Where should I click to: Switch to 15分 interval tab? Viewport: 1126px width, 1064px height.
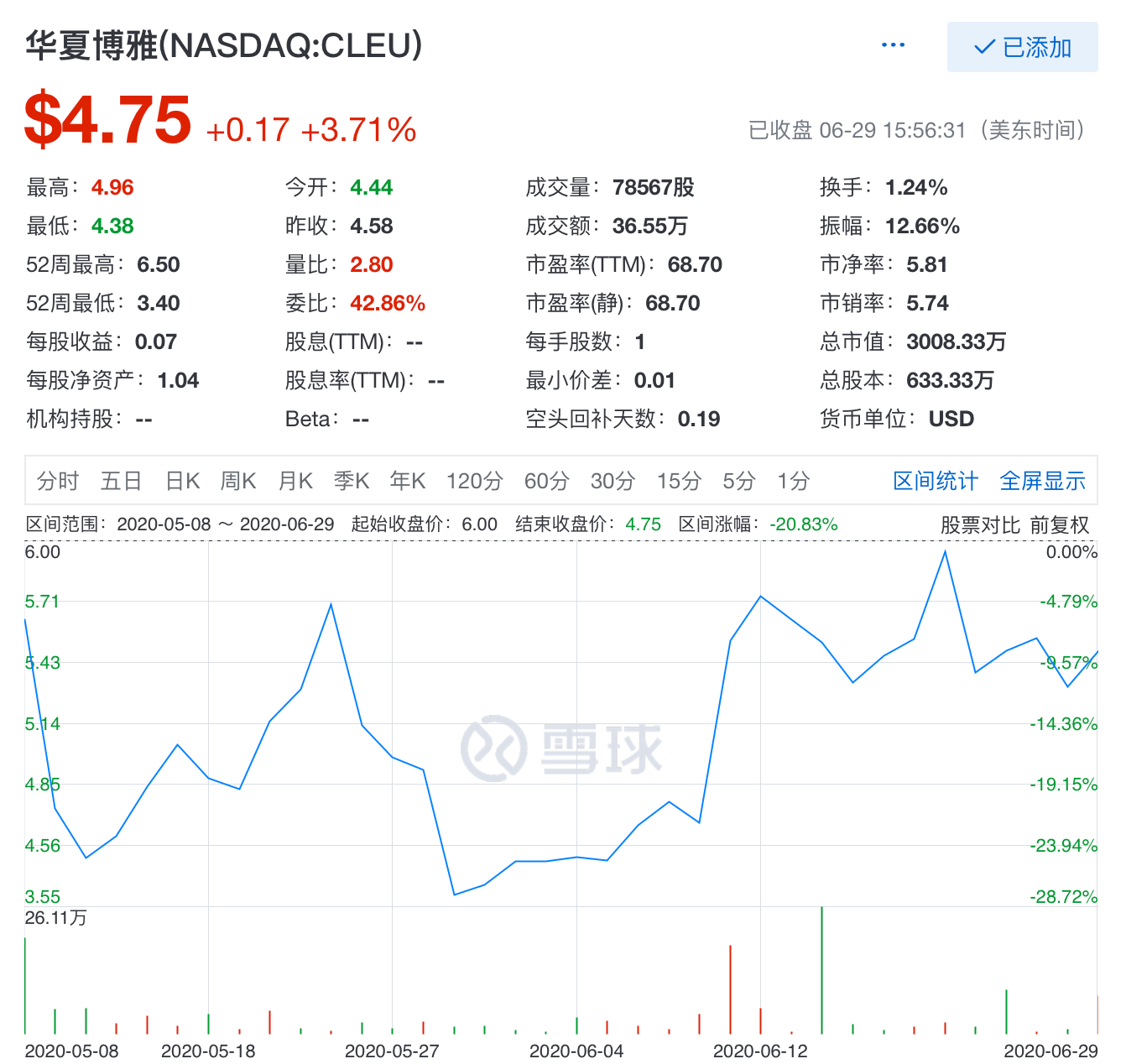679,481
